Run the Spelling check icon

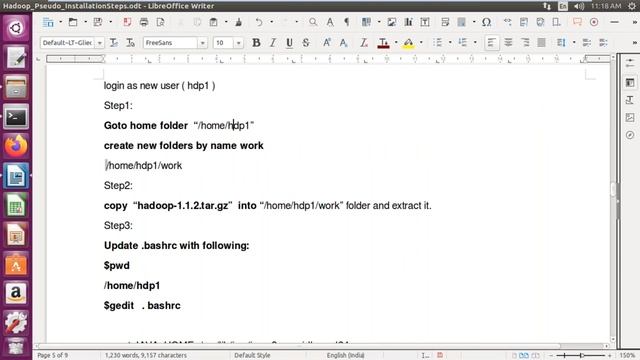coord(330,22)
